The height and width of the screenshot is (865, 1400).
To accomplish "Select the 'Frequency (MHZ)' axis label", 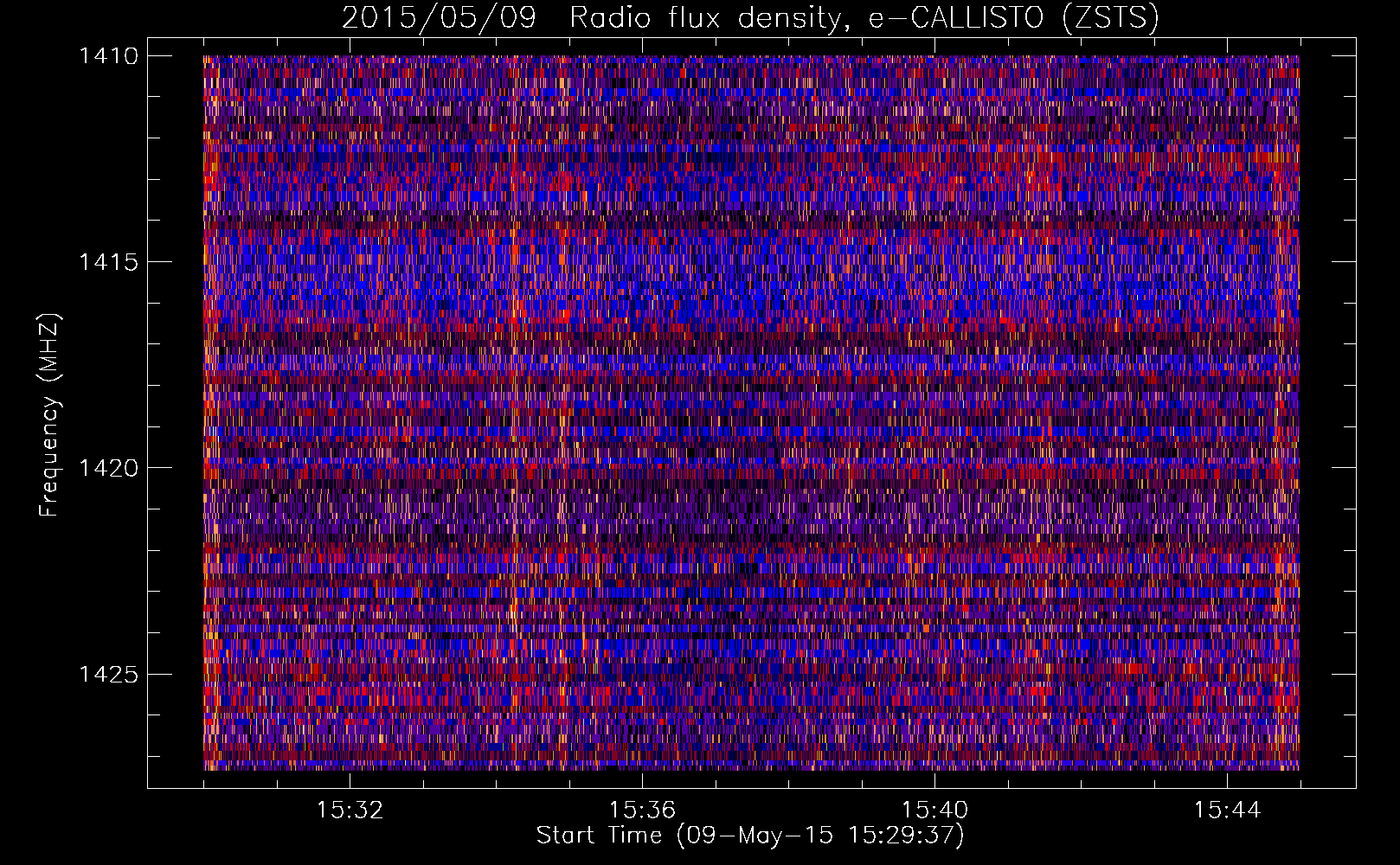I will pos(50,415).
